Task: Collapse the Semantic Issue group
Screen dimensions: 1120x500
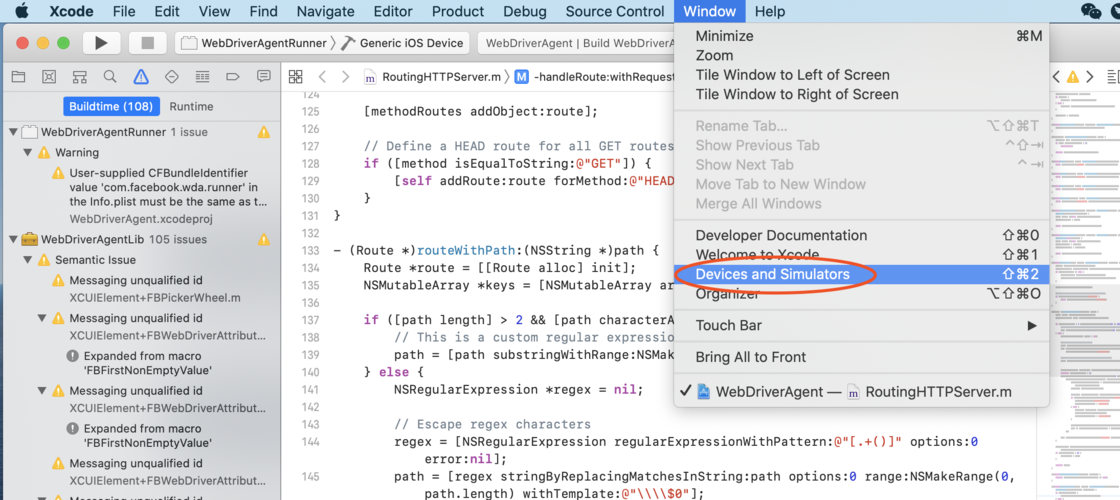Action: [27, 260]
